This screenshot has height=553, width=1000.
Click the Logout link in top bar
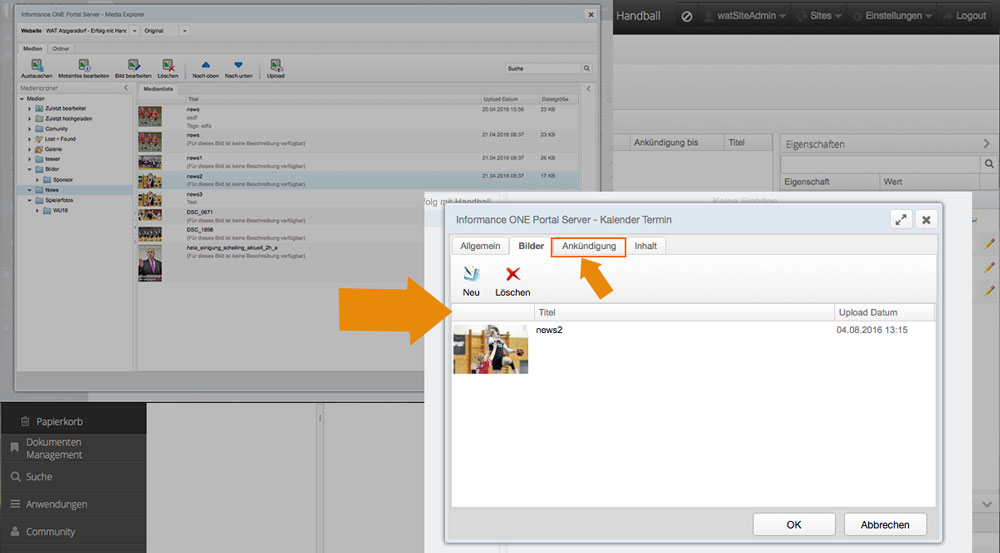pos(966,16)
